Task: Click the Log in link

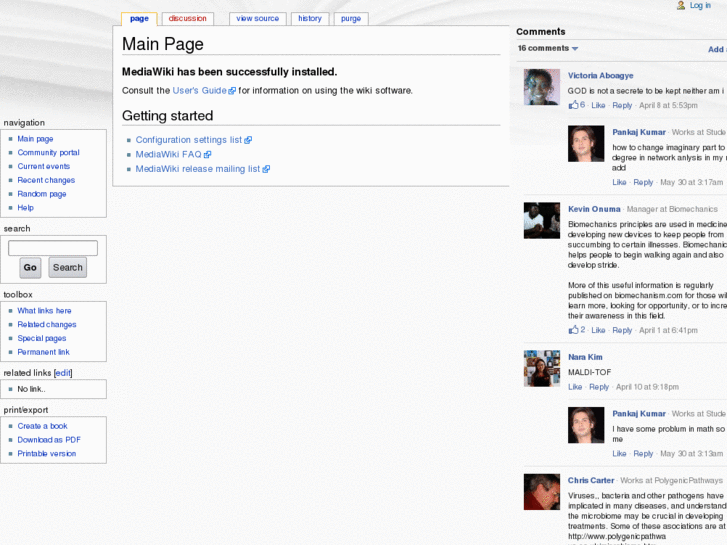Action: (x=700, y=6)
